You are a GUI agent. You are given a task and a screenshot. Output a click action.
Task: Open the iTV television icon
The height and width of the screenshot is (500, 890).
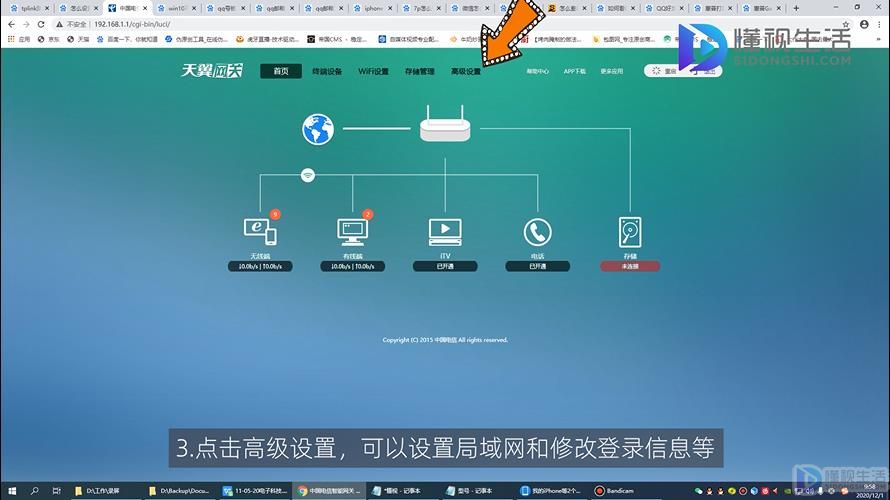tap(445, 232)
